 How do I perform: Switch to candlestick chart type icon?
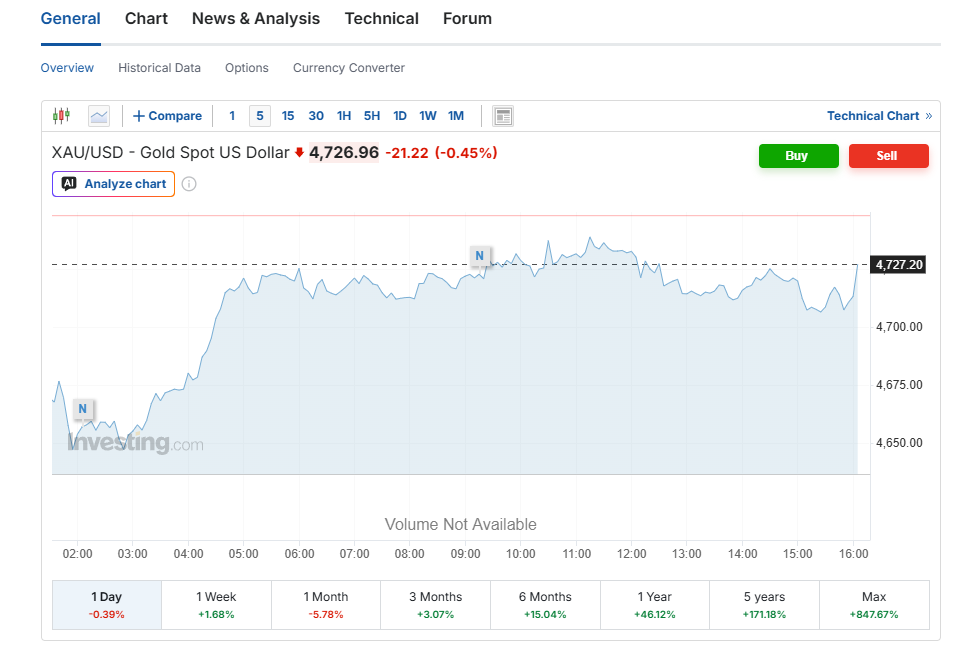(x=61, y=116)
